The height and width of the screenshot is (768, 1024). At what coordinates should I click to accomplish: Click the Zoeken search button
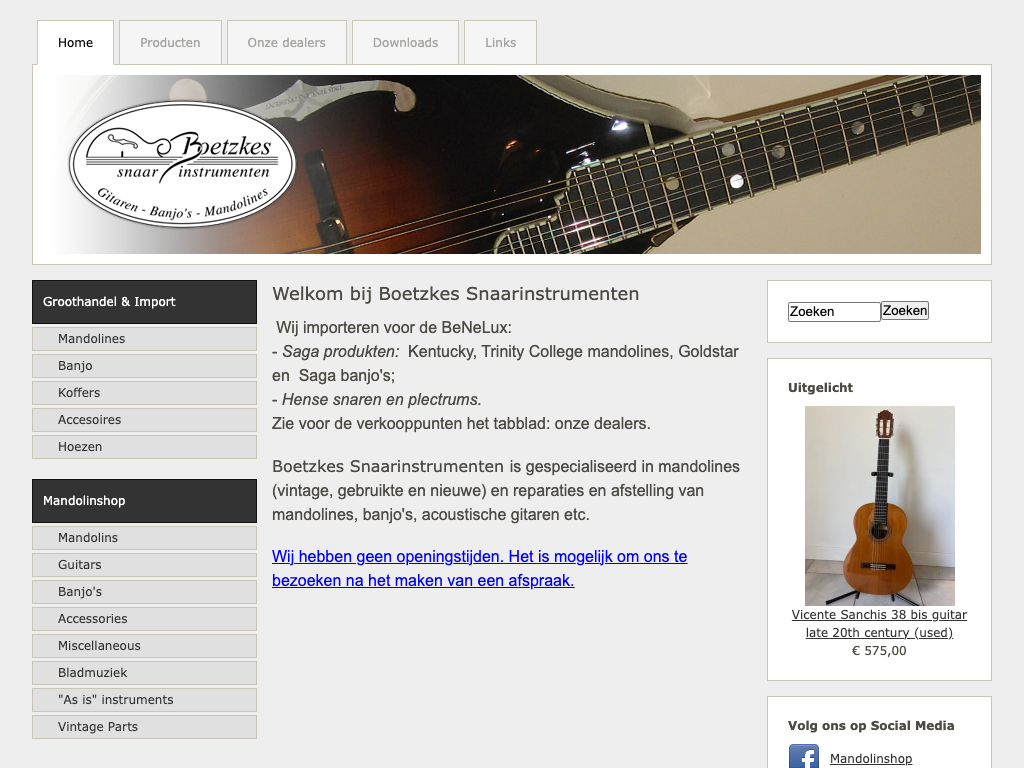coord(904,311)
